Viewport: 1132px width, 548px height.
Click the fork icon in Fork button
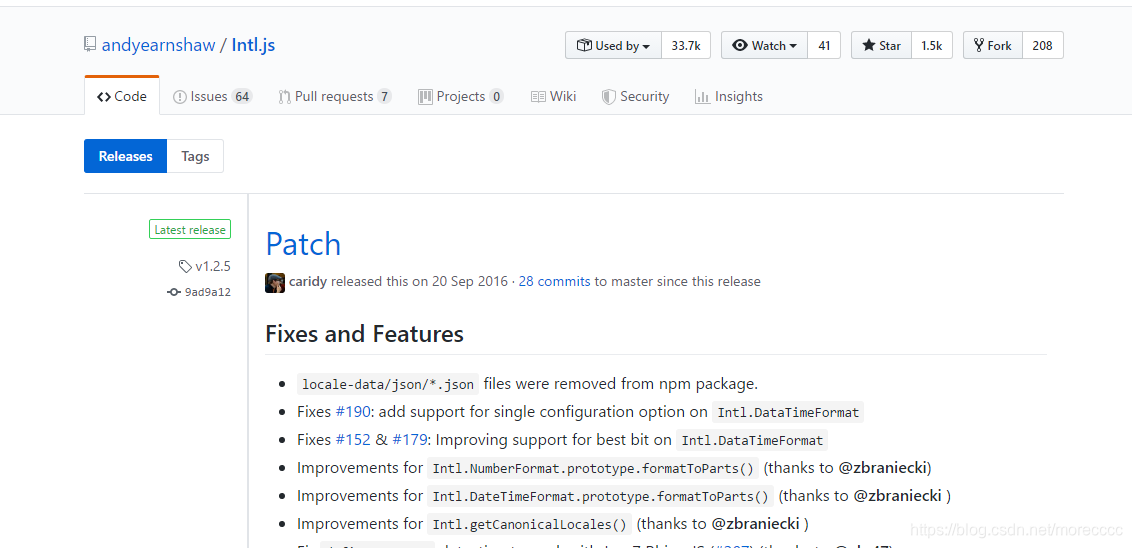979,45
